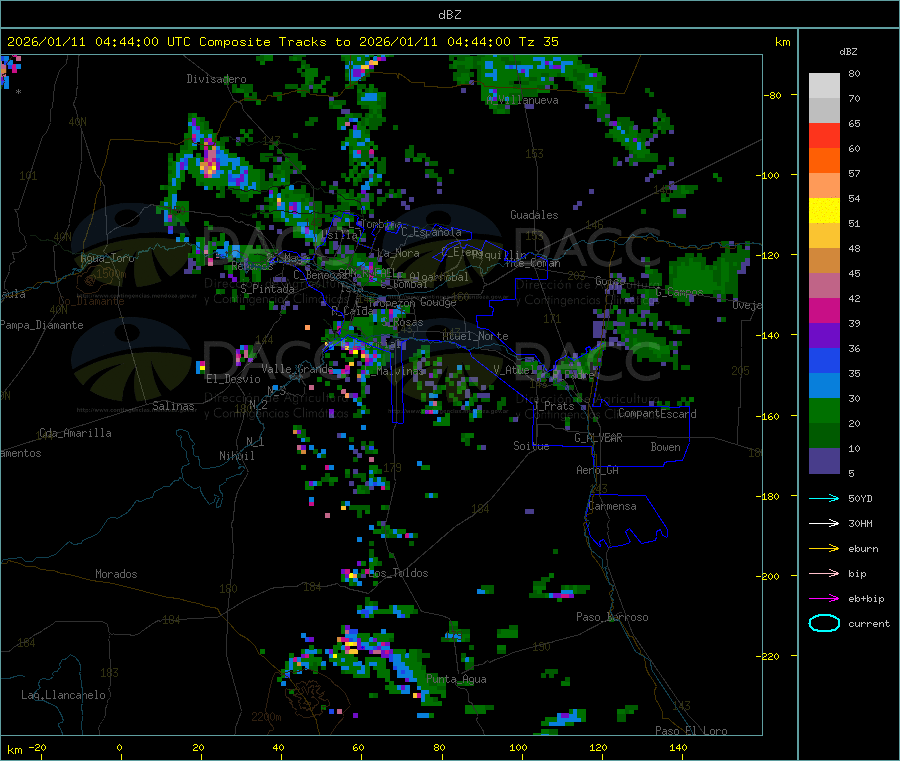Image resolution: width=900 pixels, height=761 pixels.
Task: Click the 100 km bottom axis label
Action: [518, 747]
